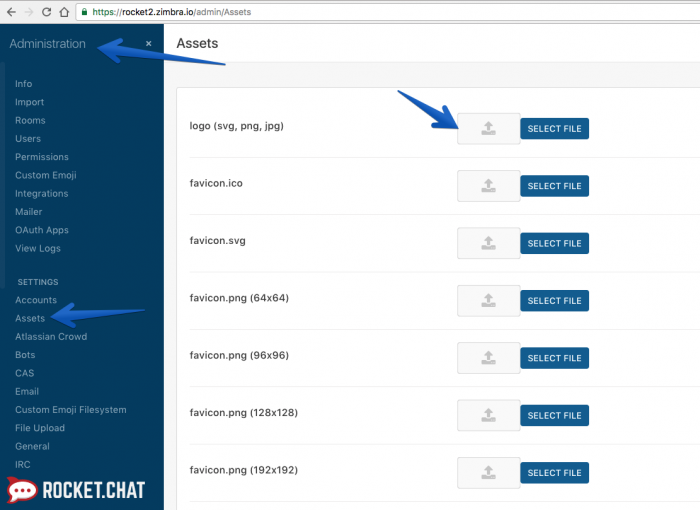This screenshot has width=700, height=510.
Task: Click upload icon for favicon.png (128x128)
Action: pyautogui.click(x=488, y=415)
